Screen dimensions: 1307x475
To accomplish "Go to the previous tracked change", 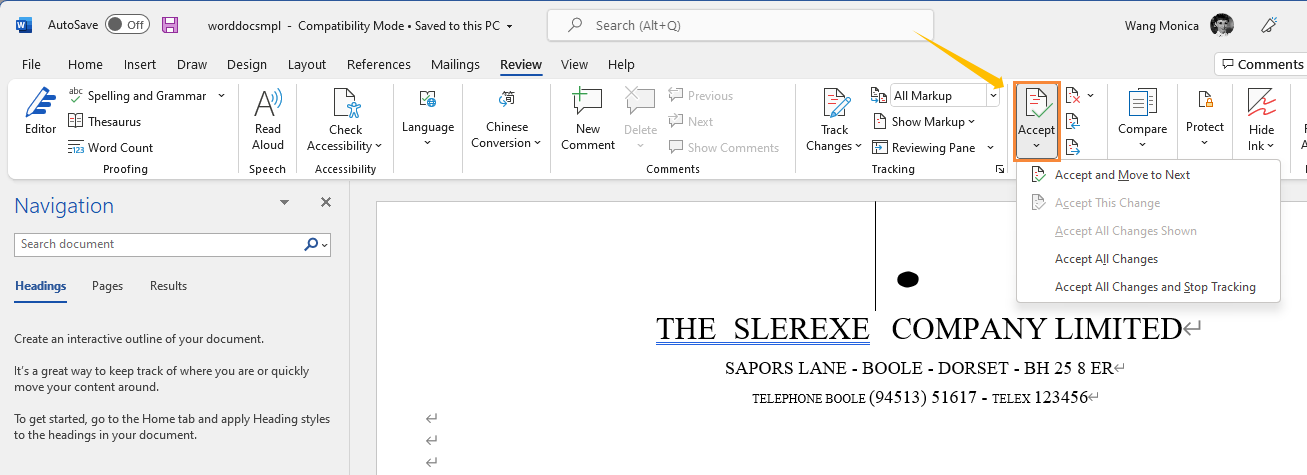I will pos(1073,122).
